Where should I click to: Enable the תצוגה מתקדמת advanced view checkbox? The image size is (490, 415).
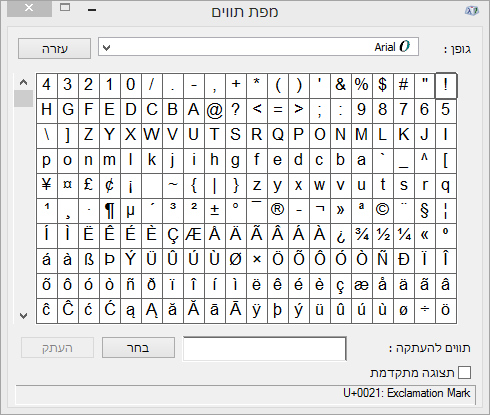[x=464, y=373]
